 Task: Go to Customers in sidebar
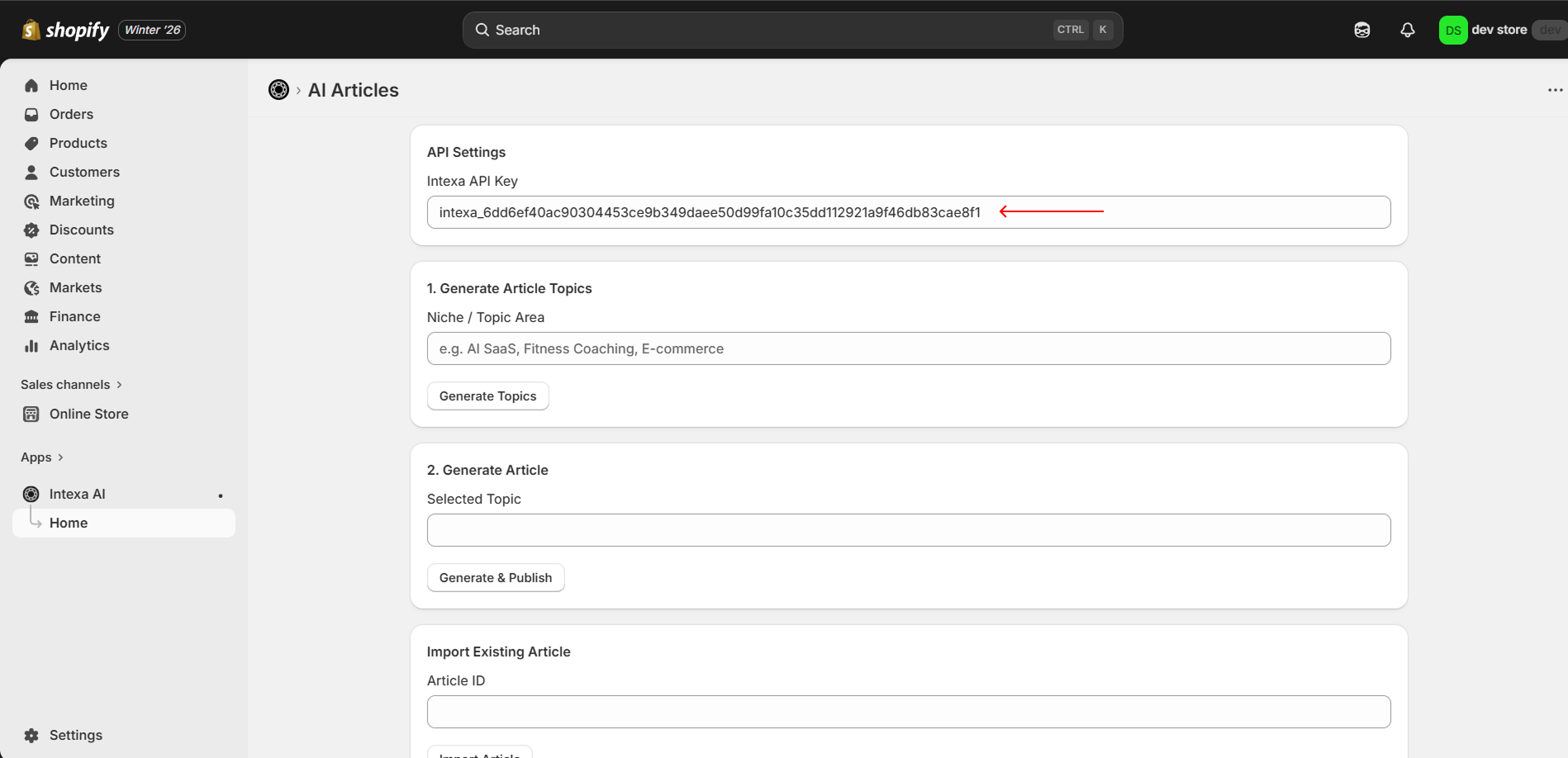pos(84,173)
